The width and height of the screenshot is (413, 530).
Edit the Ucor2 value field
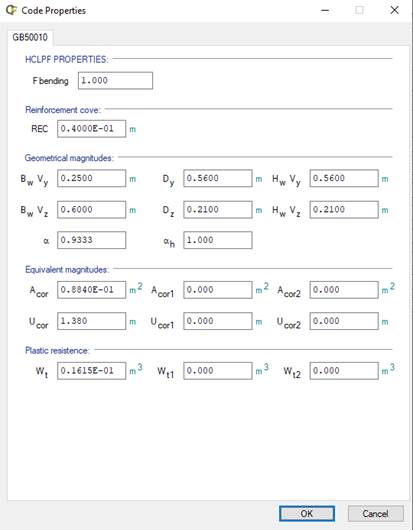pos(344,321)
